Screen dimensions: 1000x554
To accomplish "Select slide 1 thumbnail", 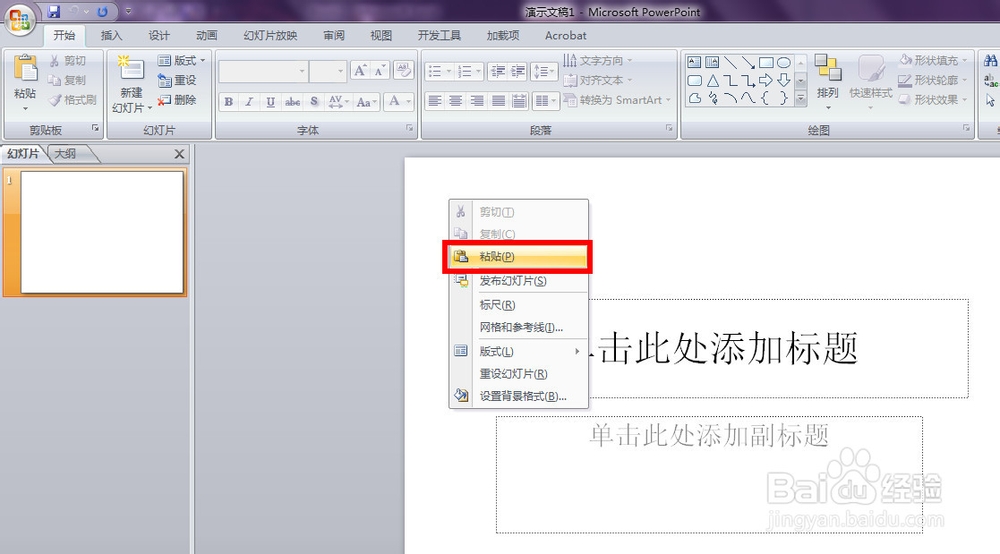I will point(102,232).
